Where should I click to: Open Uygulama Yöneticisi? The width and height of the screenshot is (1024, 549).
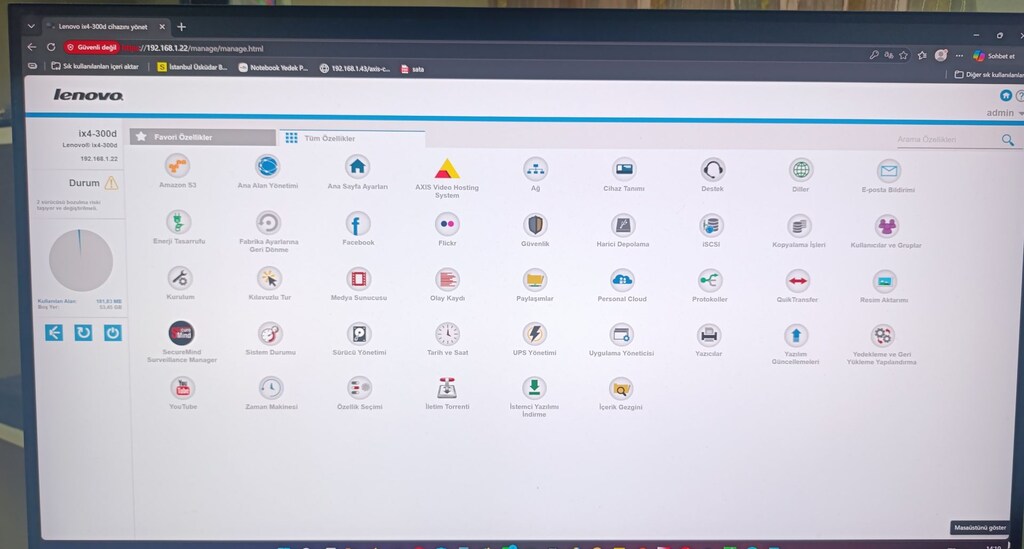tap(621, 335)
